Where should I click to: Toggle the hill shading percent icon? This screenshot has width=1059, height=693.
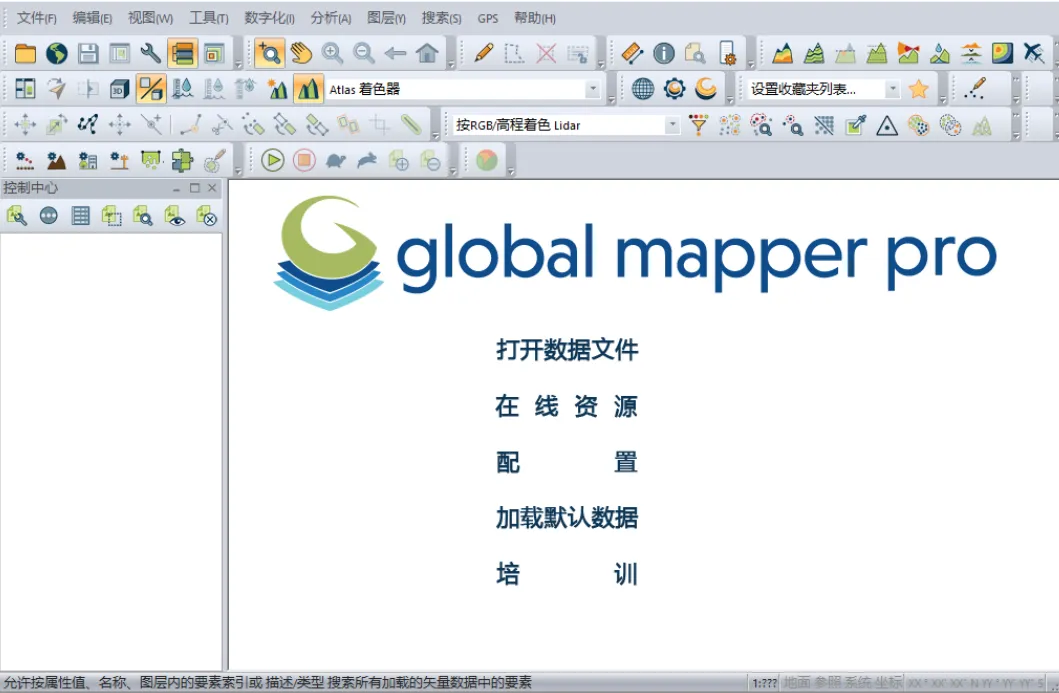pyautogui.click(x=151, y=89)
